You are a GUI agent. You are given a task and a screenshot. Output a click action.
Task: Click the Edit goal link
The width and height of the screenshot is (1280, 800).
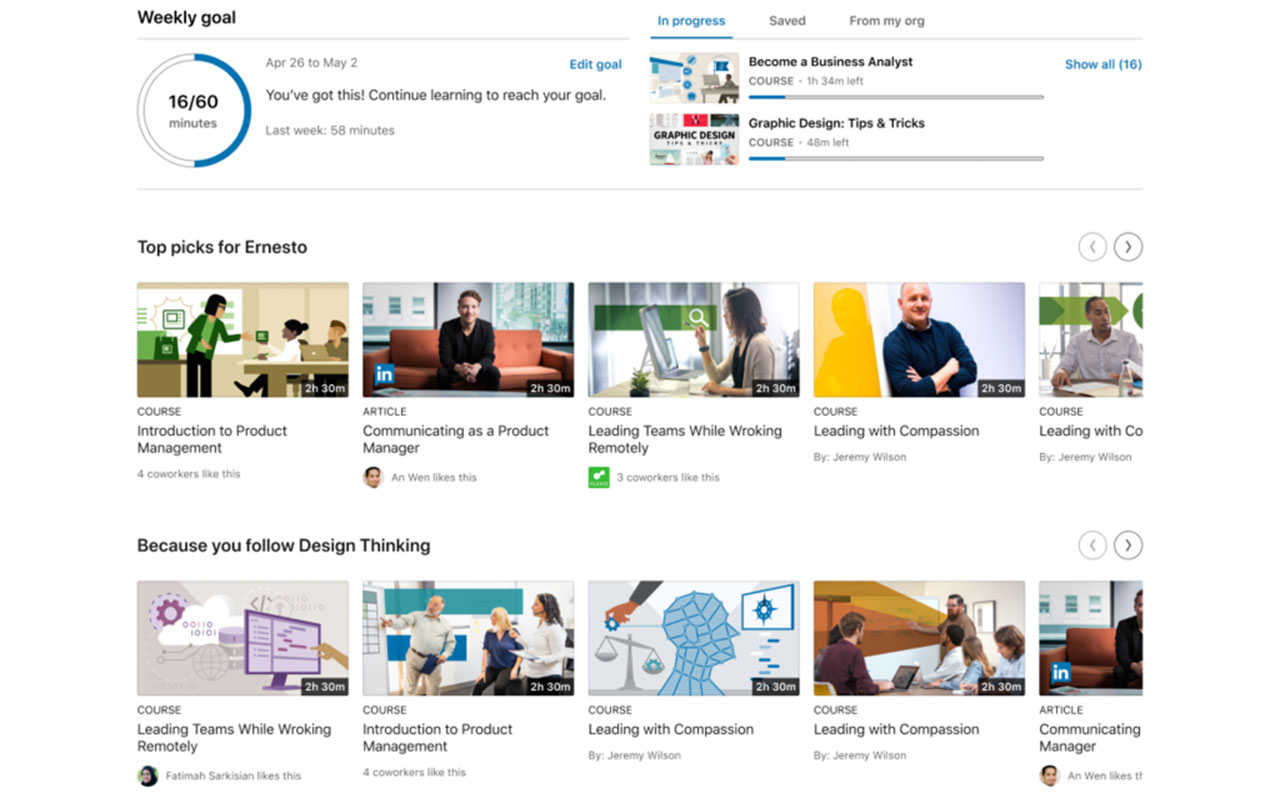click(x=595, y=63)
